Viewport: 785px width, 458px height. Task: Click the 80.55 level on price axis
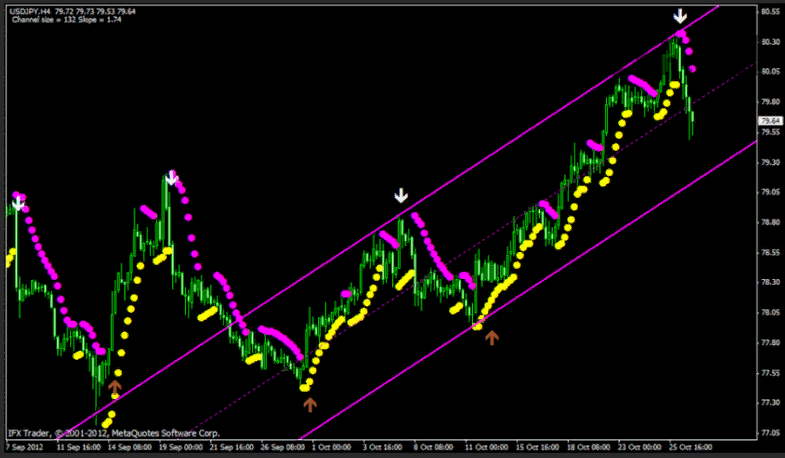point(770,12)
